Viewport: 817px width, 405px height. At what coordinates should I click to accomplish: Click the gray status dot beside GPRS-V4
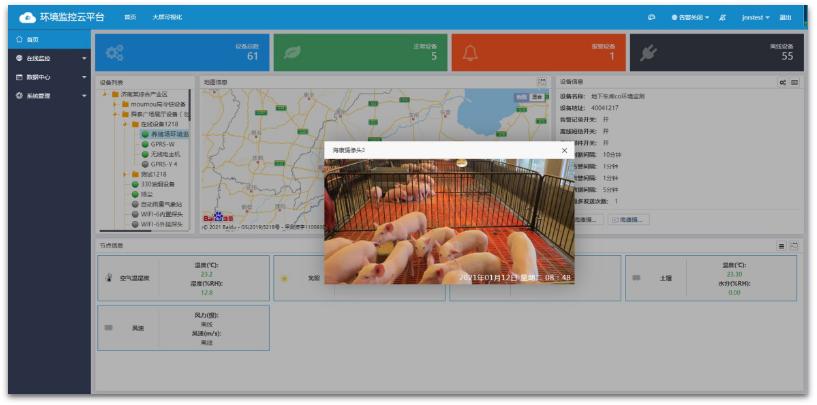pyautogui.click(x=145, y=164)
